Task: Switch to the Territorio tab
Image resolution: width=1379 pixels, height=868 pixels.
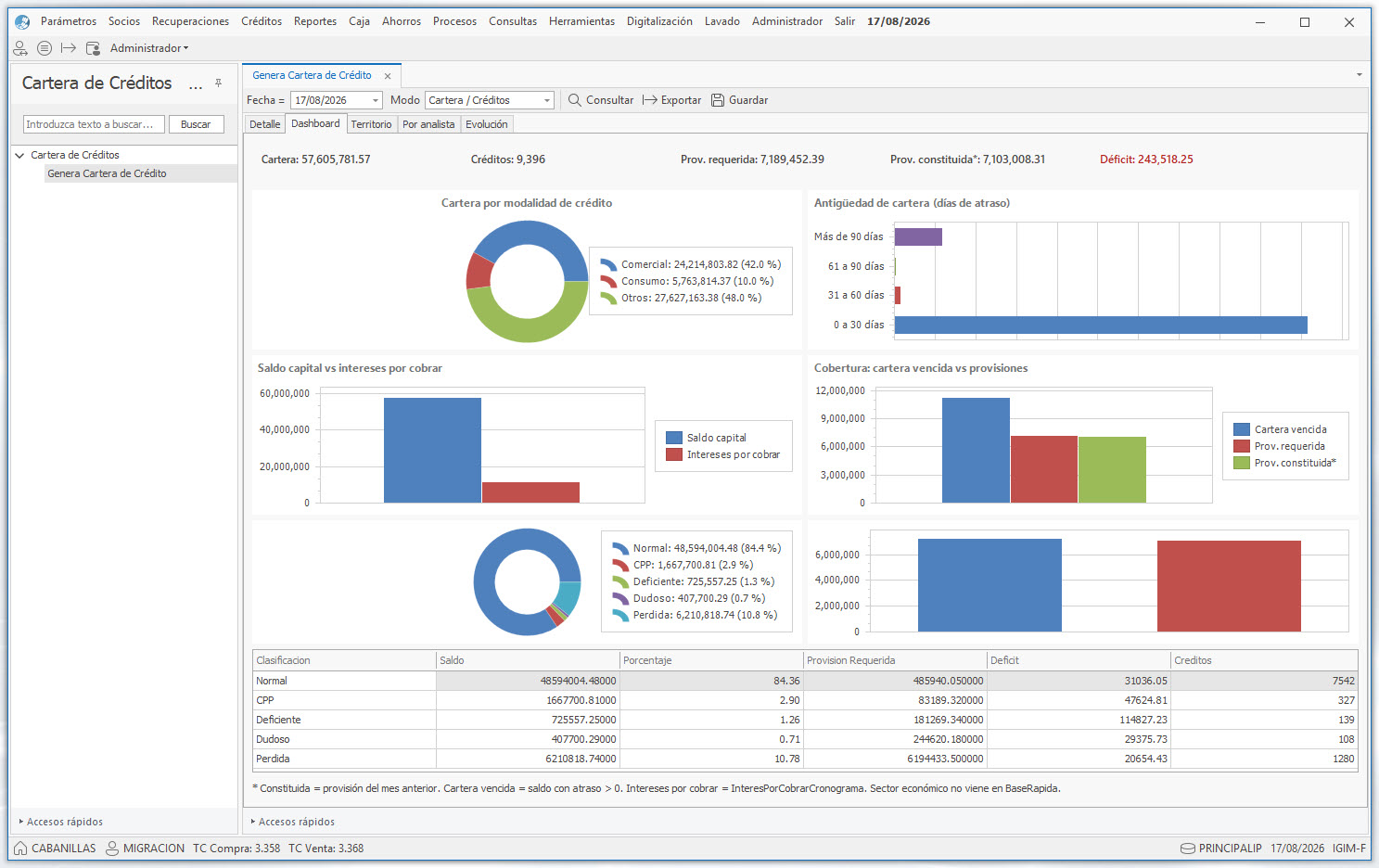Action: click(x=371, y=124)
